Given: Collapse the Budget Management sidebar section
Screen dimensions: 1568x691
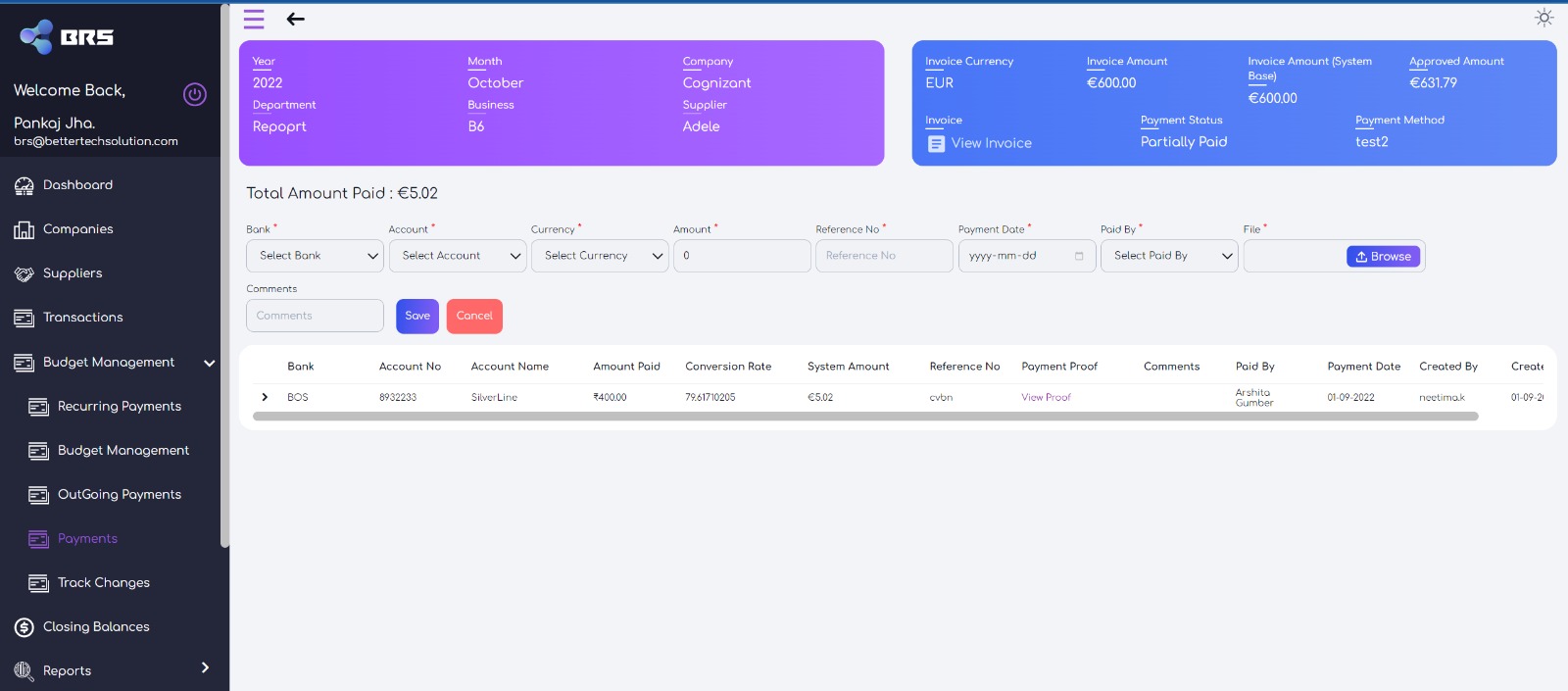Looking at the screenshot, I should [x=209, y=363].
